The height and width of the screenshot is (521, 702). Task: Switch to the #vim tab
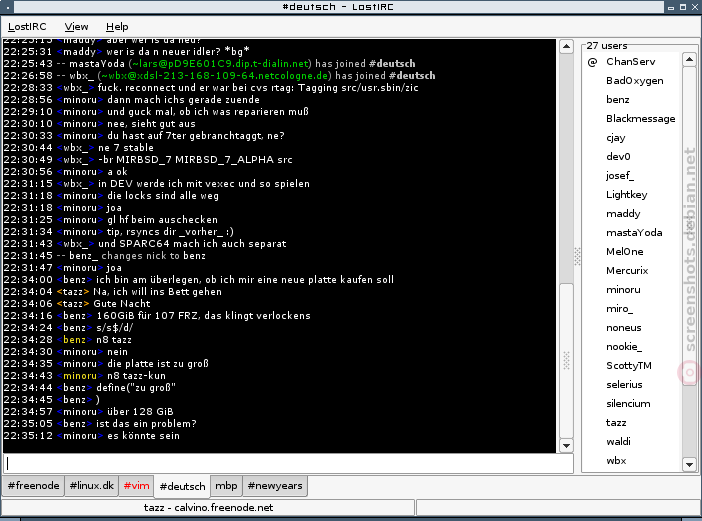coord(136,486)
